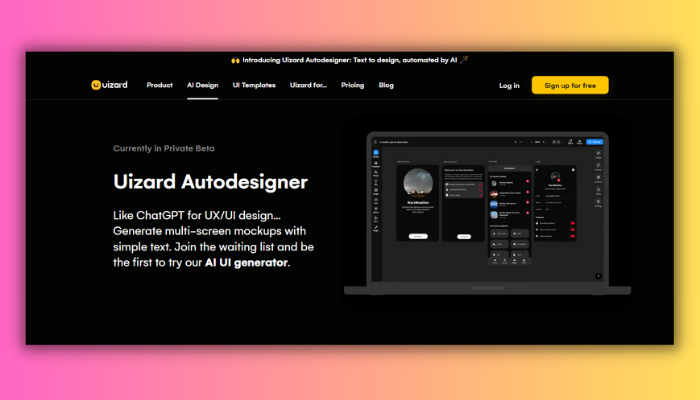Screen dimensions: 700x400
Task: Click the Uizard logo
Action: [109, 85]
